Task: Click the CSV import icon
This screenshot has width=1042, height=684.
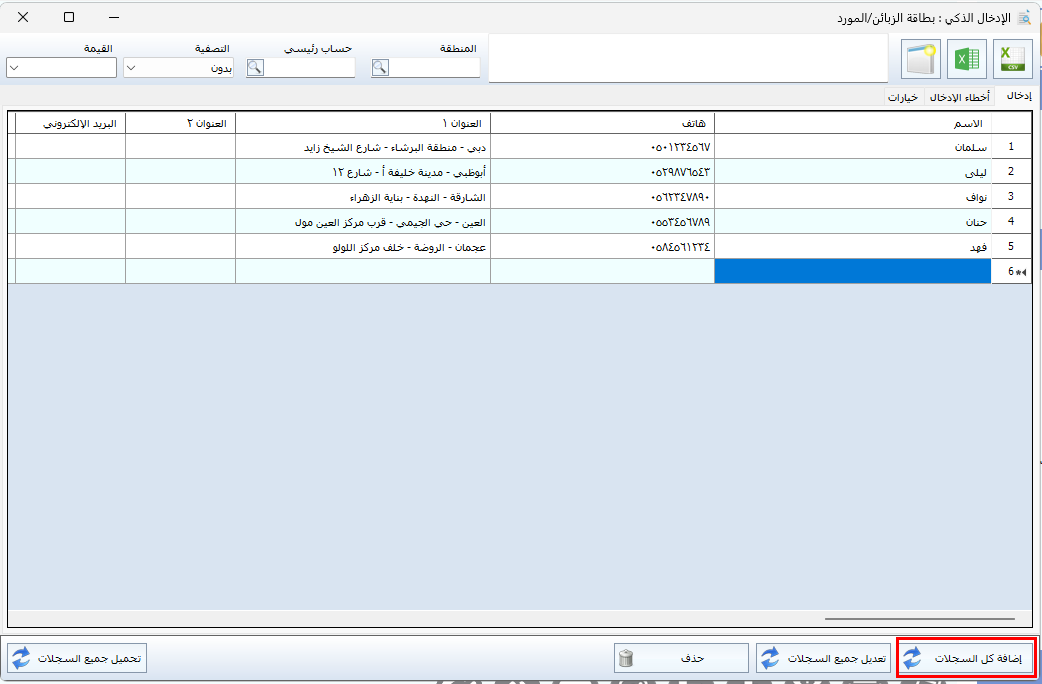Action: (1013, 59)
